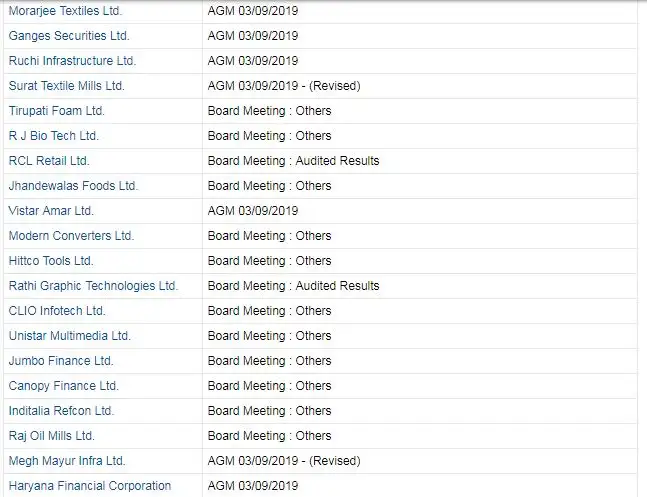Open Morarjee Textiles Ltd. link
The width and height of the screenshot is (647, 497).
[x=65, y=11]
